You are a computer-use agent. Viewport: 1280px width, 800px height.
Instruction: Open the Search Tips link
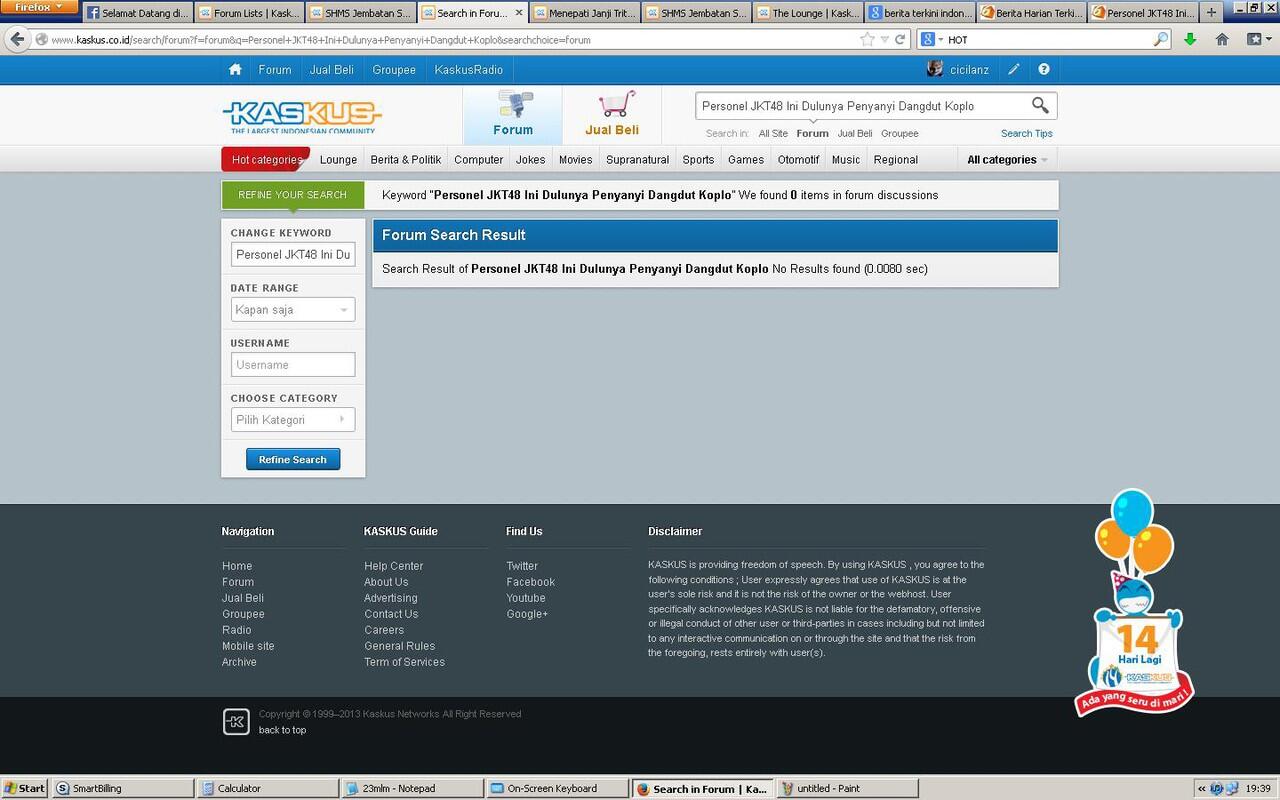1027,133
